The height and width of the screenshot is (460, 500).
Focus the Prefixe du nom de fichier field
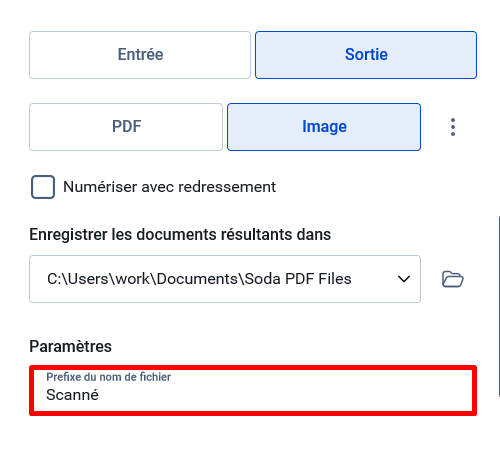tap(253, 390)
